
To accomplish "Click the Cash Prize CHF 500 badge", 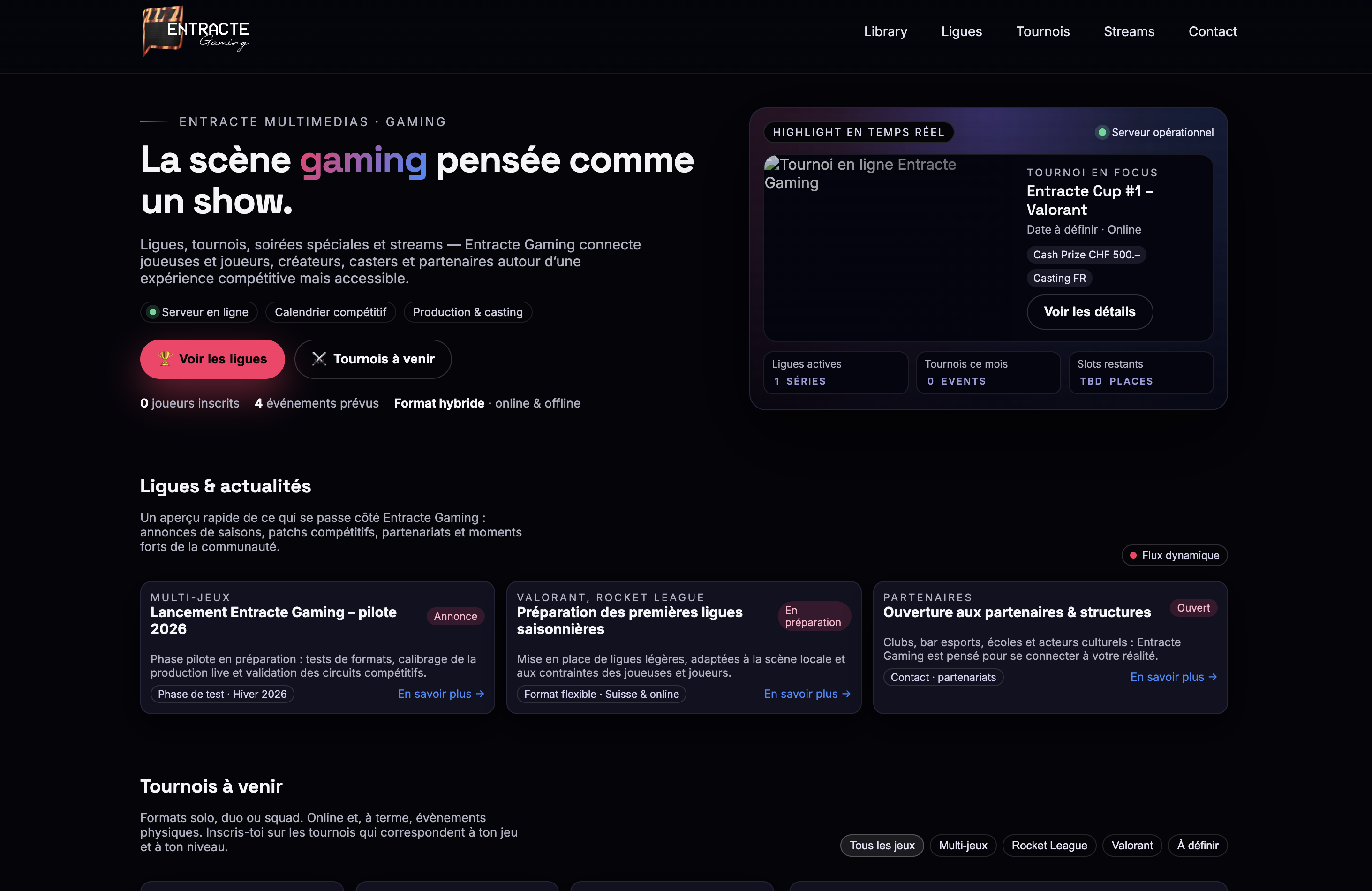I will pyautogui.click(x=1086, y=254).
